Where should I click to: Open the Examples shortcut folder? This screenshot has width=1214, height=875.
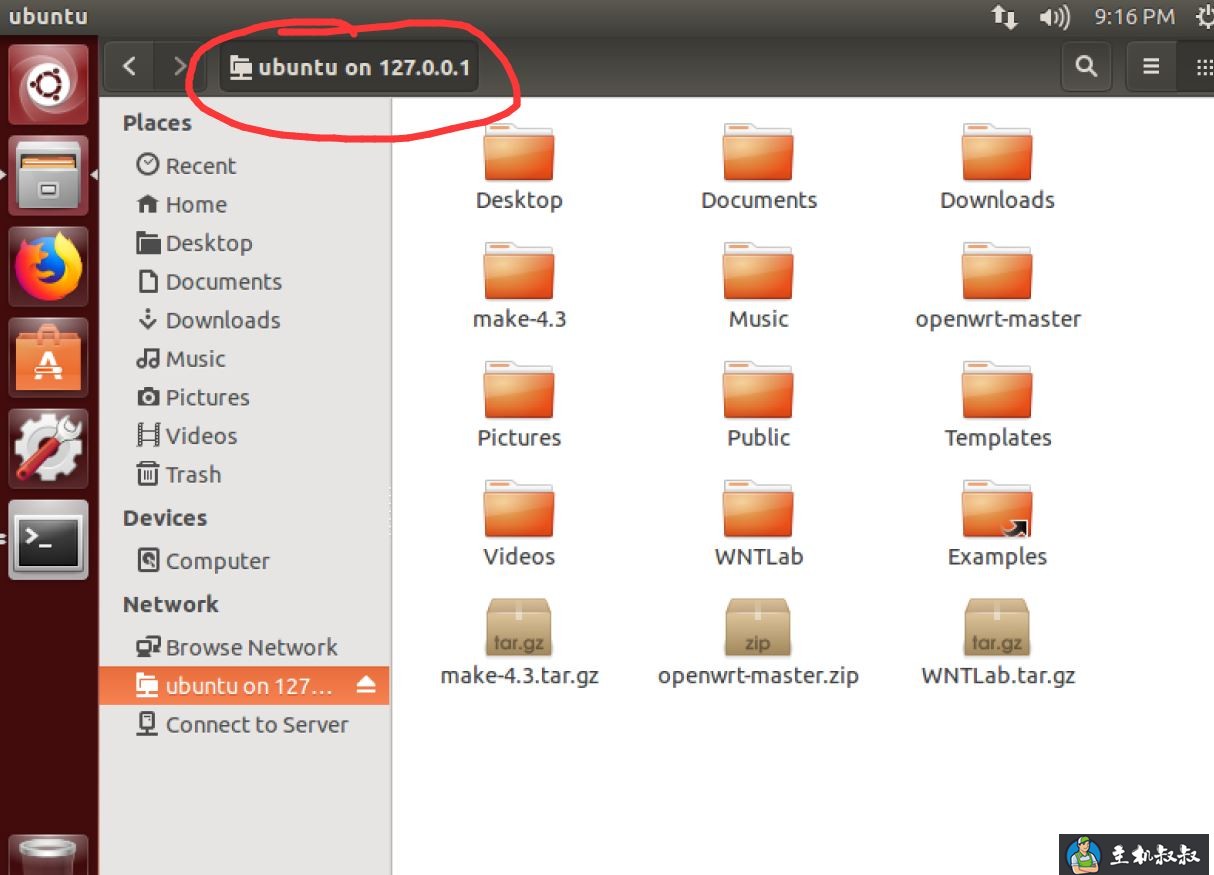(997, 510)
